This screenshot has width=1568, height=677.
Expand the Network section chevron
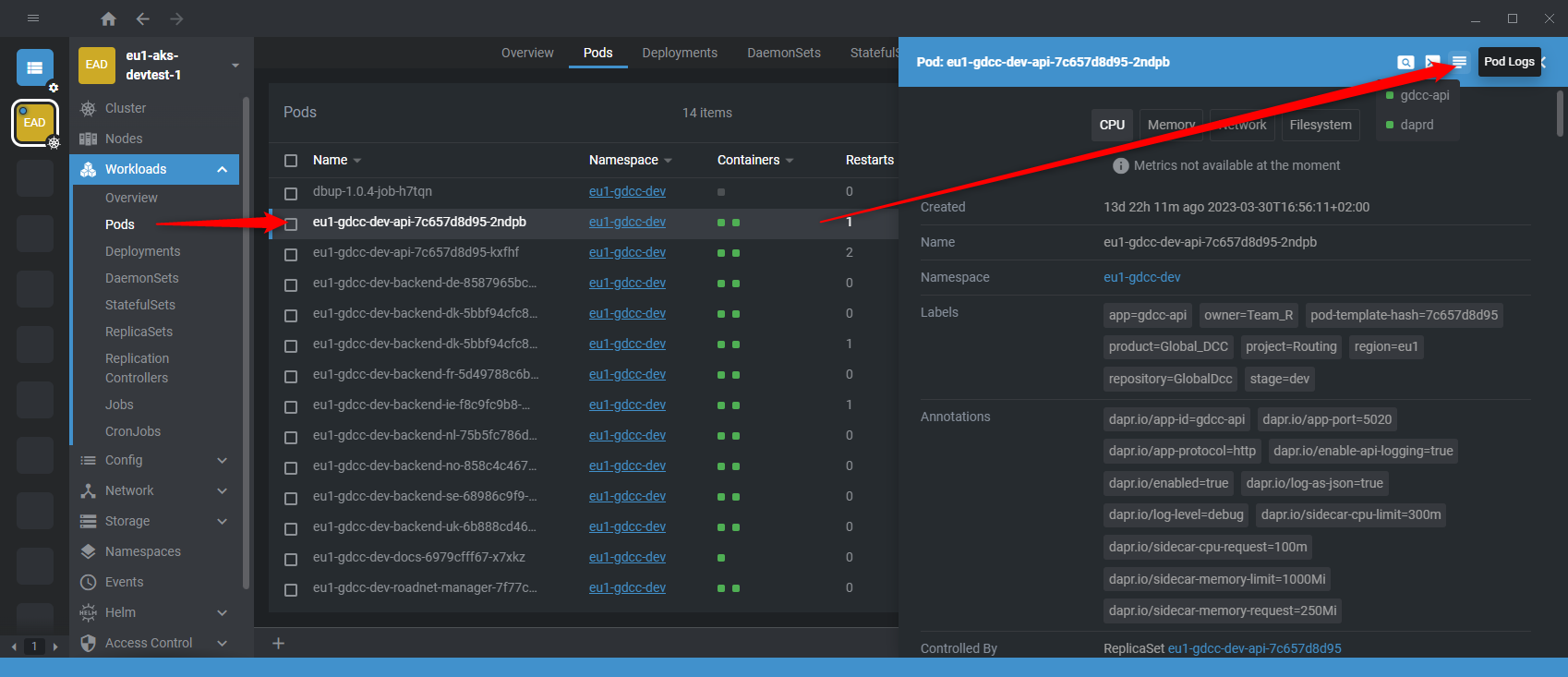tap(222, 490)
